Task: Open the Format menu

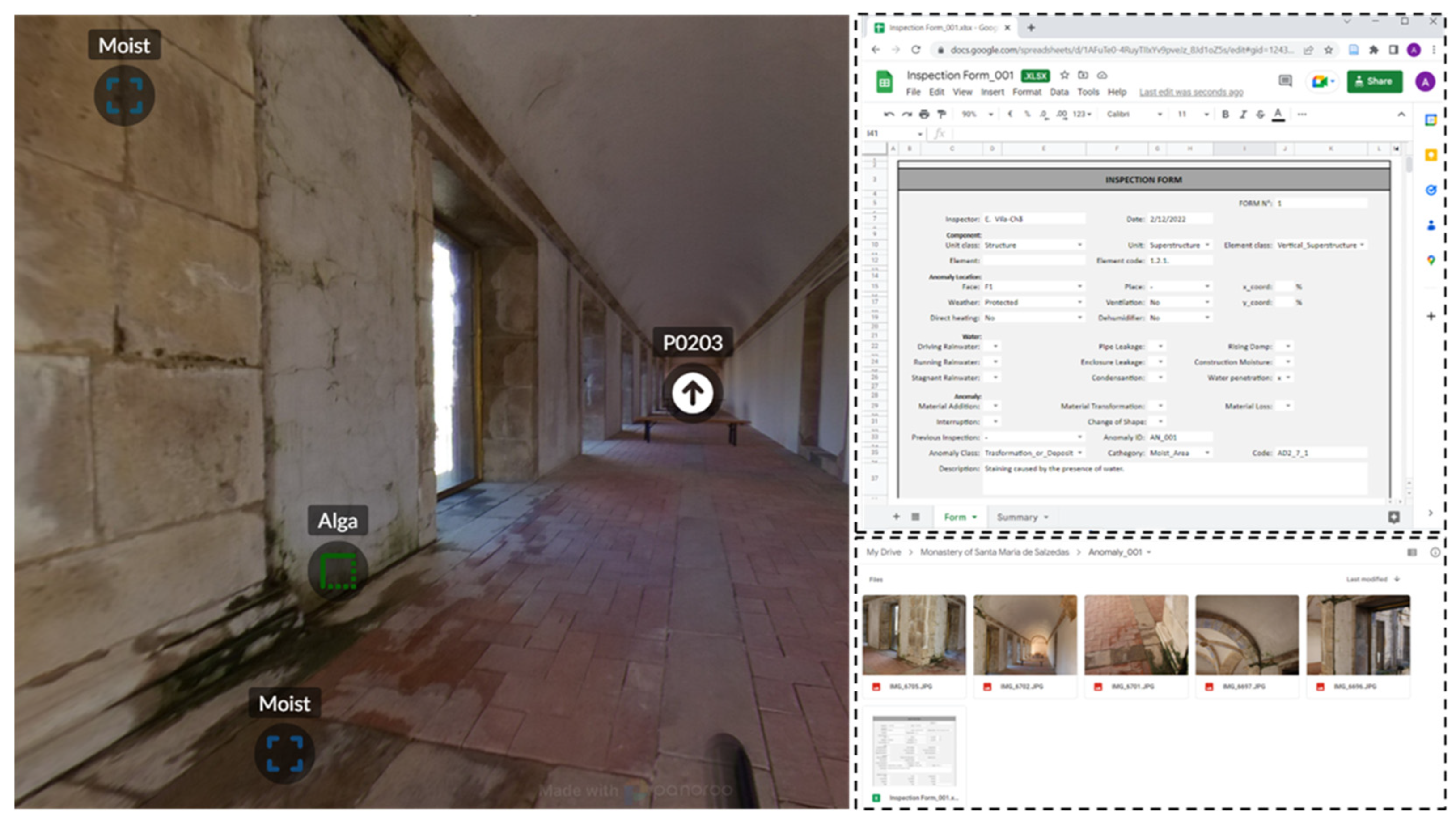Action: (1026, 92)
